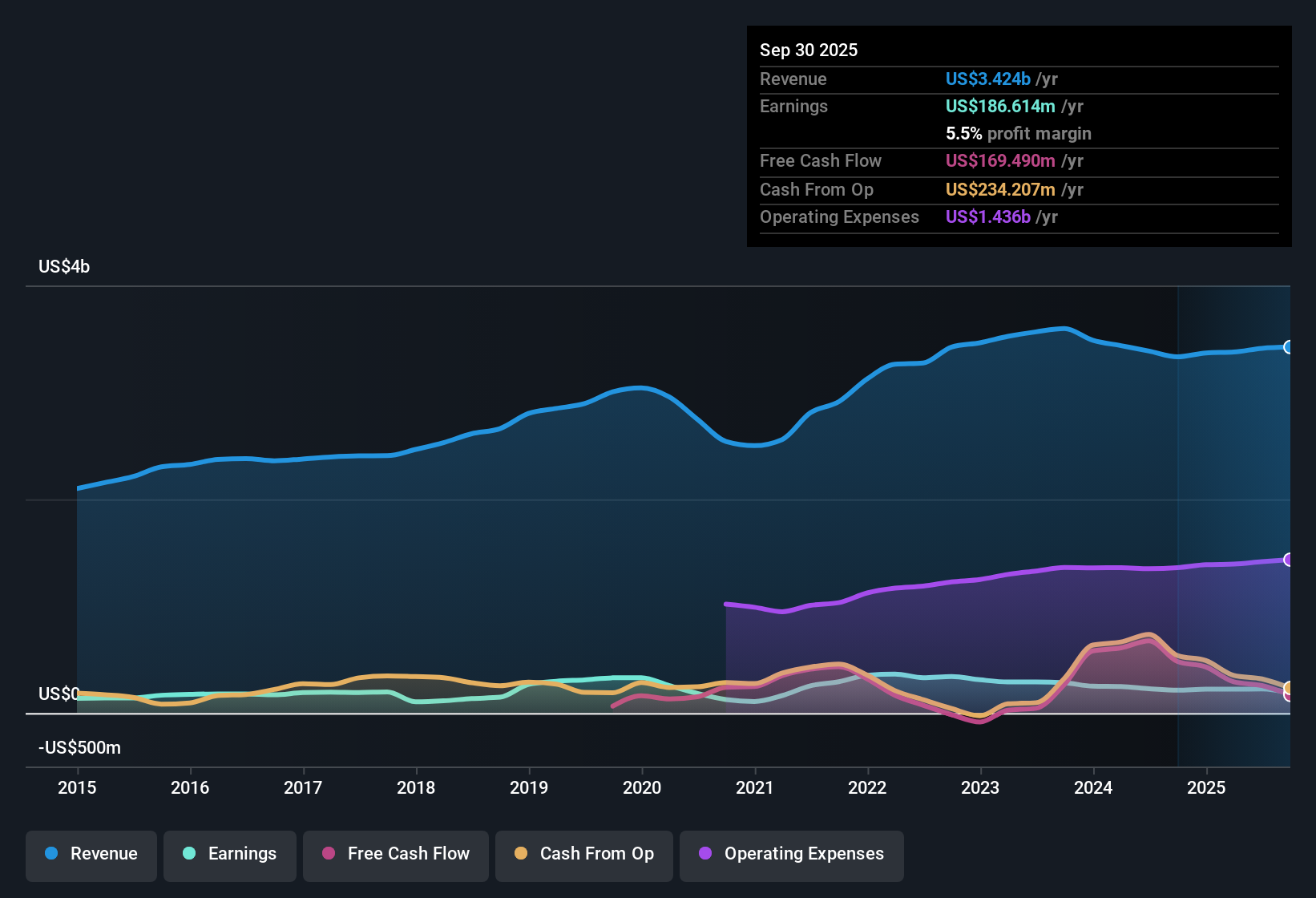
Task: Select the 2025 year label
Action: pyautogui.click(x=1207, y=788)
